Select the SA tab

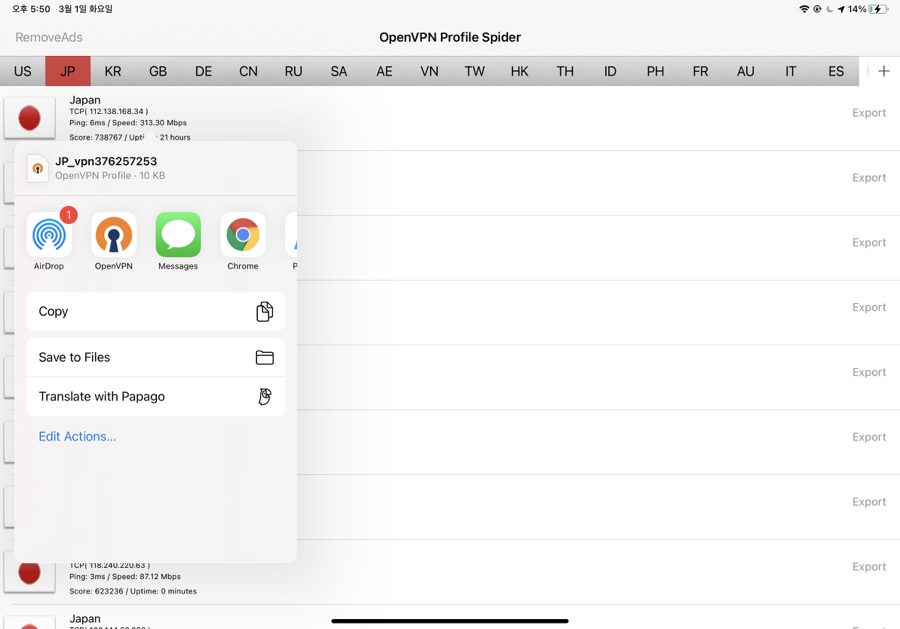339,71
